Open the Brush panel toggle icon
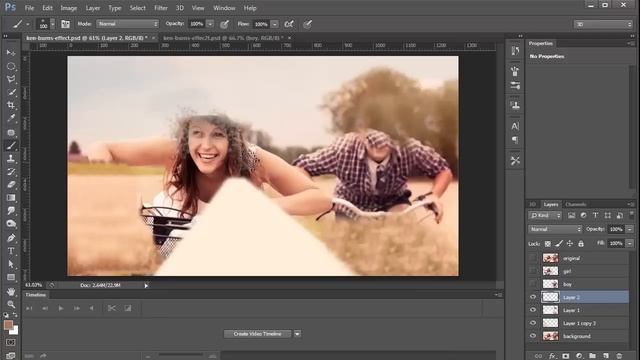The width and height of the screenshot is (640, 360). (x=65, y=24)
